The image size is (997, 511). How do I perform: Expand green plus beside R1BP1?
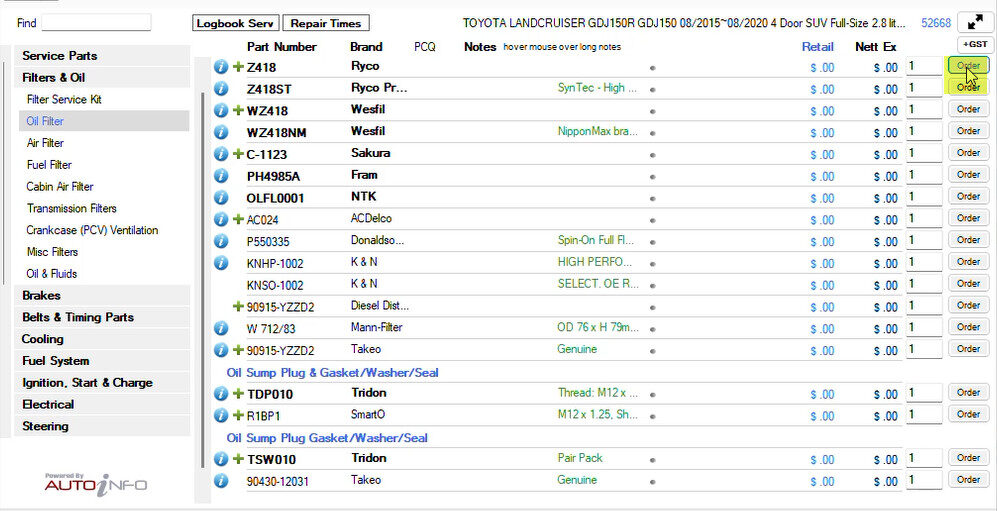coord(238,416)
